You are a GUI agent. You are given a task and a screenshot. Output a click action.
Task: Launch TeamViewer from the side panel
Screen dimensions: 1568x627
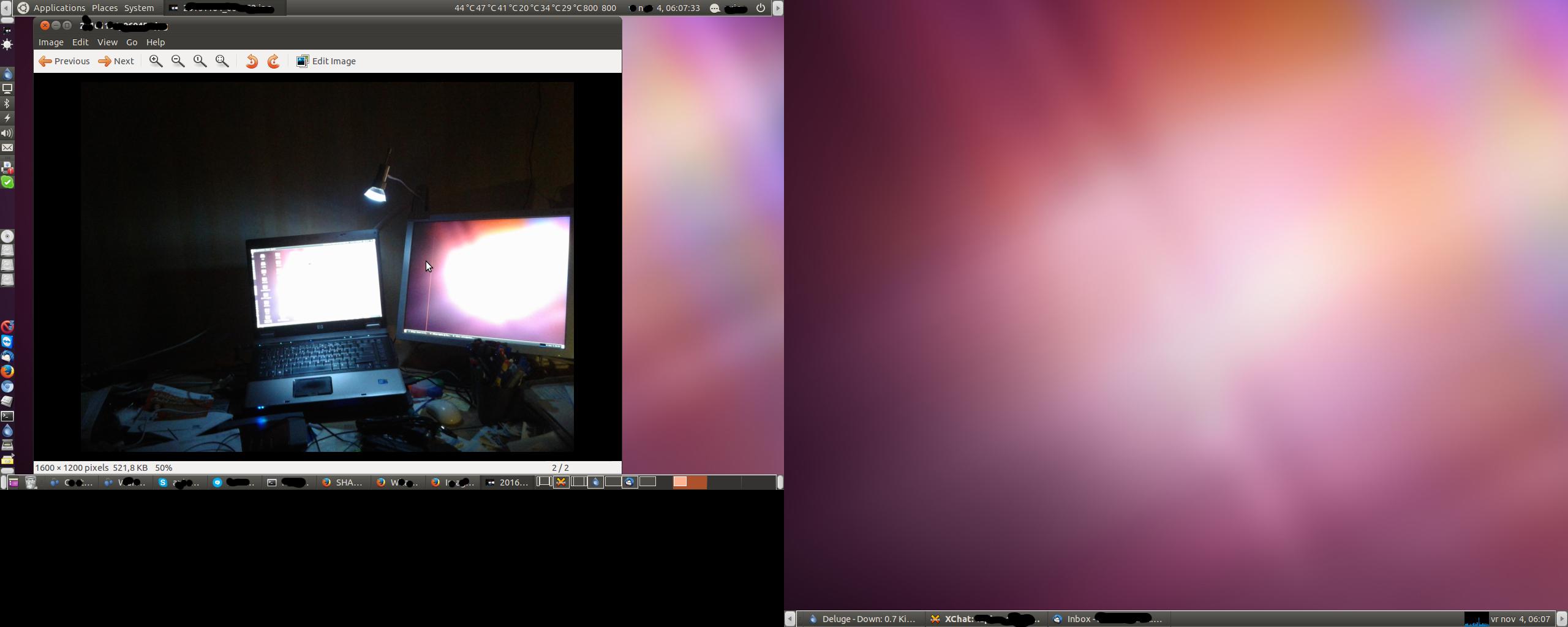pyautogui.click(x=7, y=342)
